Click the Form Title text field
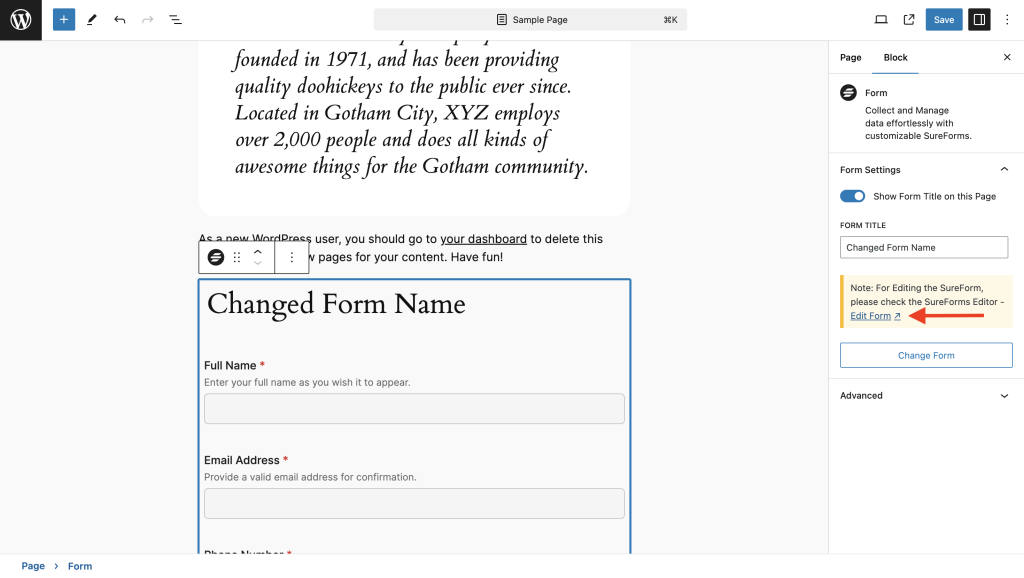This screenshot has width=1024, height=578. [924, 247]
